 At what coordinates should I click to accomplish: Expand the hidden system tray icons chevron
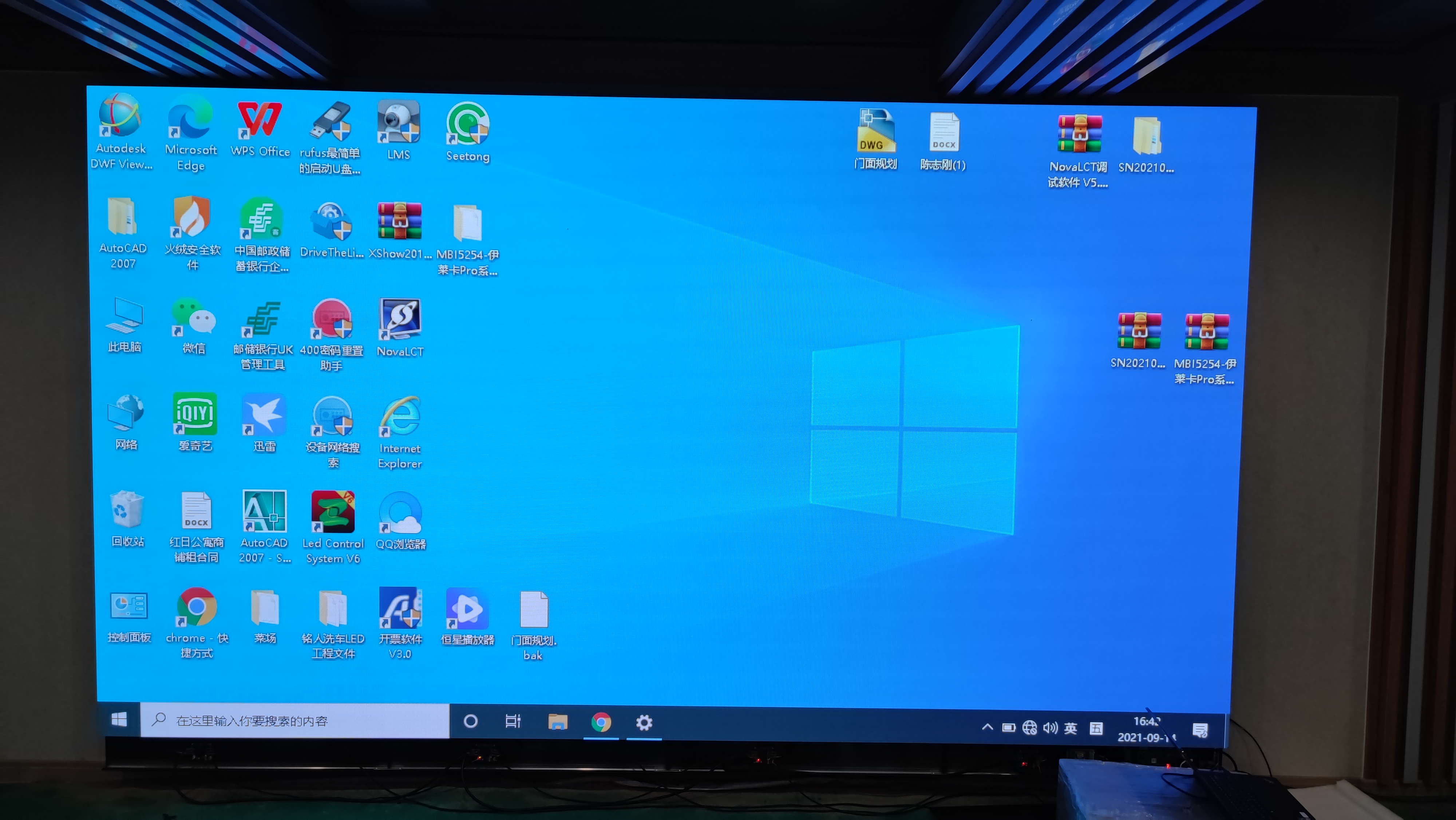987,727
